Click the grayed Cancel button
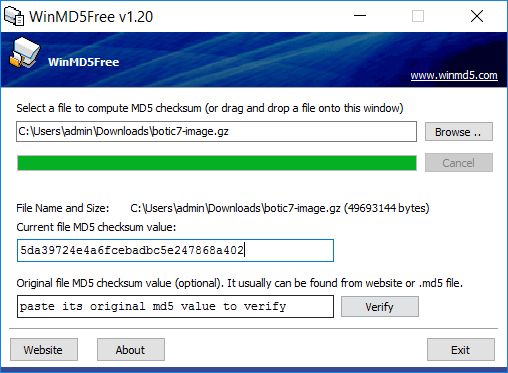The image size is (508, 373). click(x=459, y=163)
